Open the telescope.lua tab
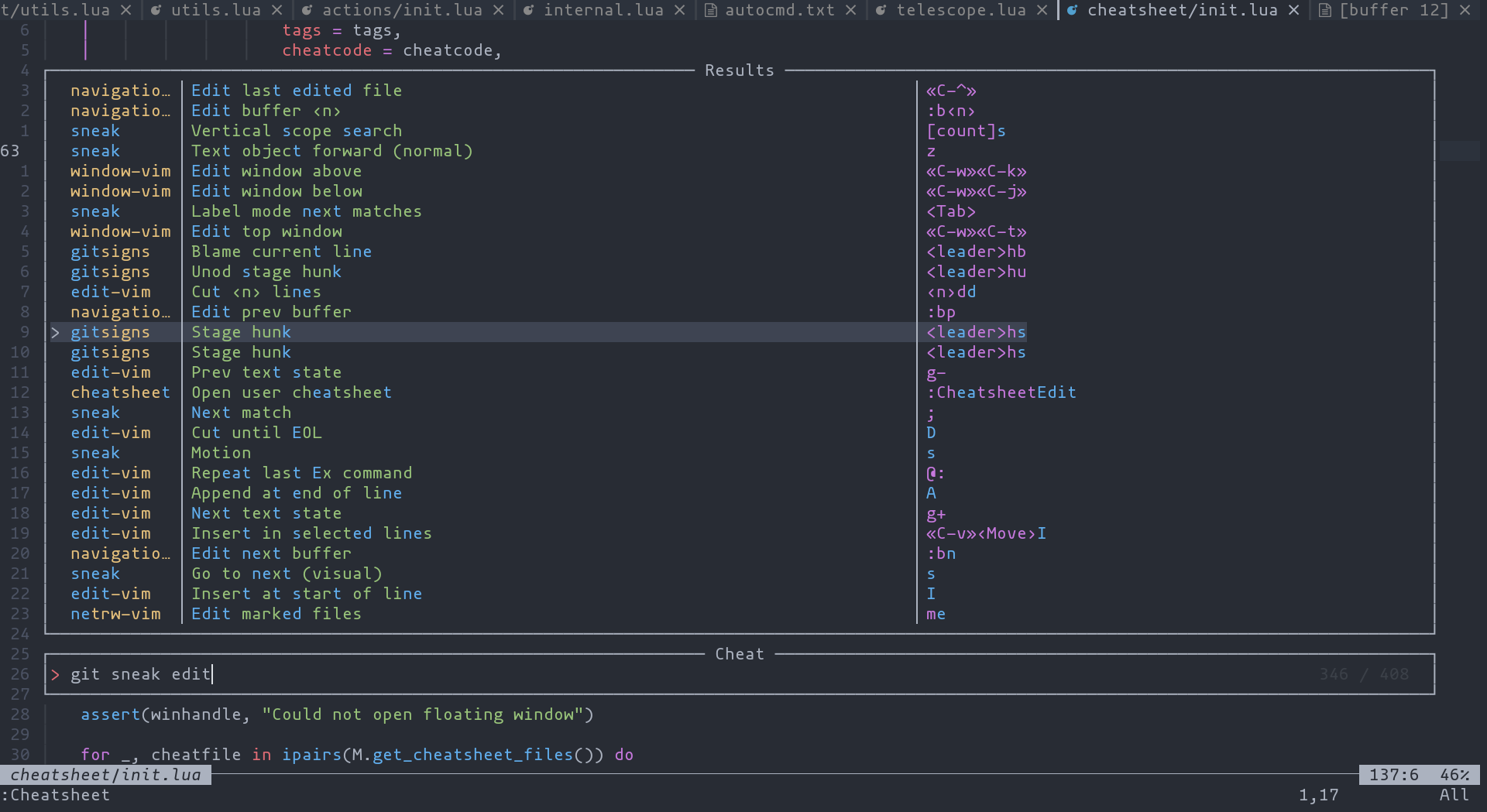 [x=960, y=10]
